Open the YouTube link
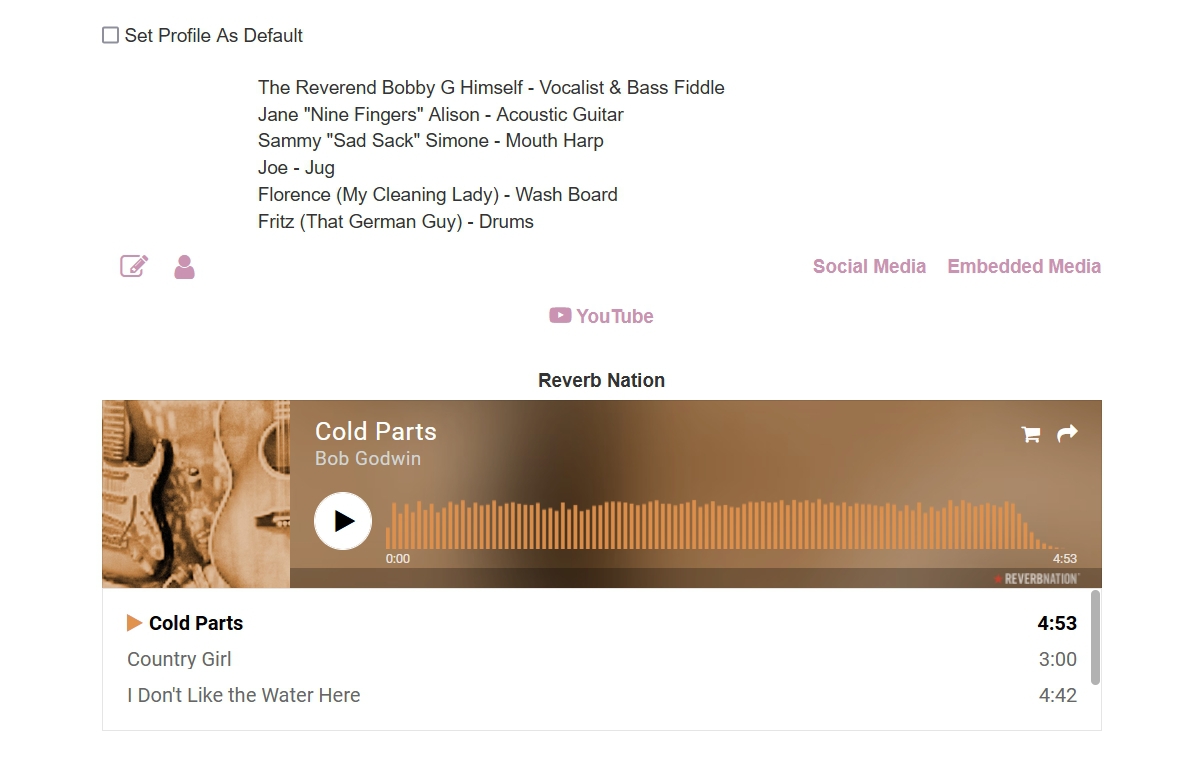 click(601, 316)
